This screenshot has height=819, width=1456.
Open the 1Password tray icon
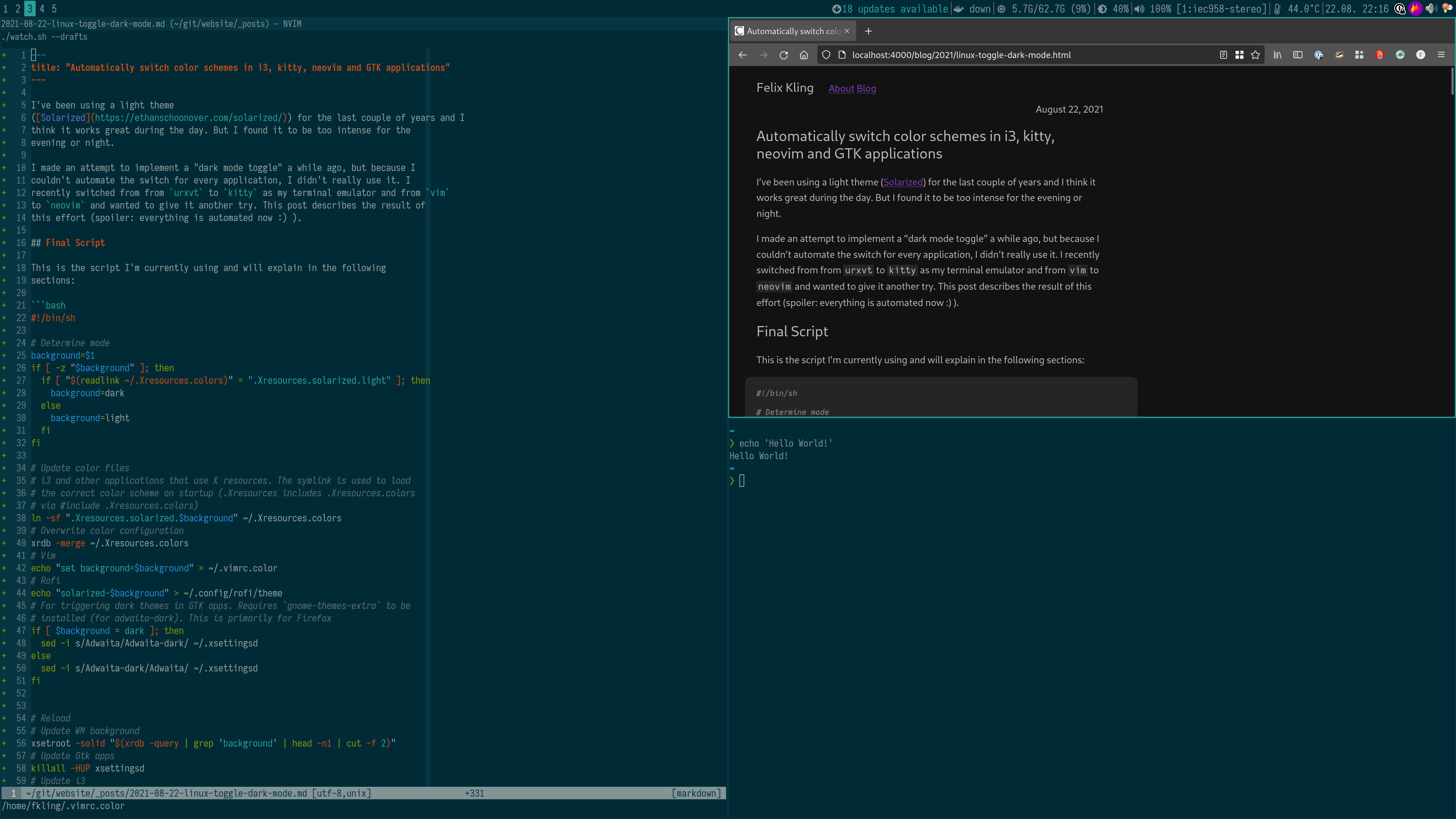tap(1400, 8)
